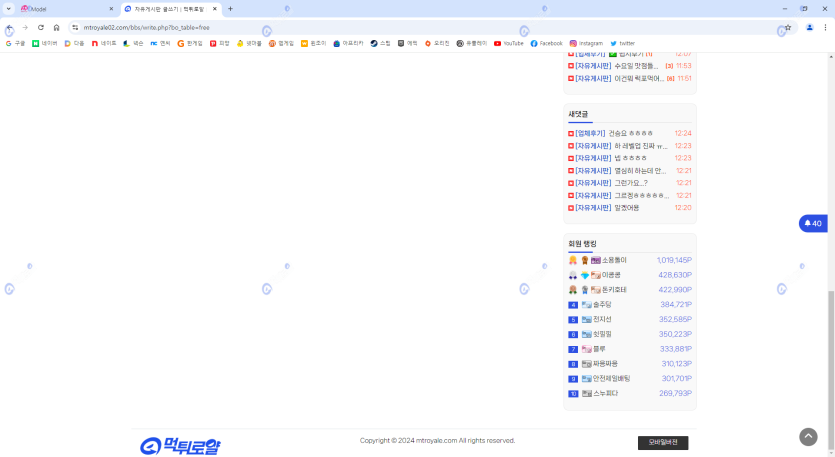Reload the page
This screenshot has height=457, width=835.
(41, 27)
